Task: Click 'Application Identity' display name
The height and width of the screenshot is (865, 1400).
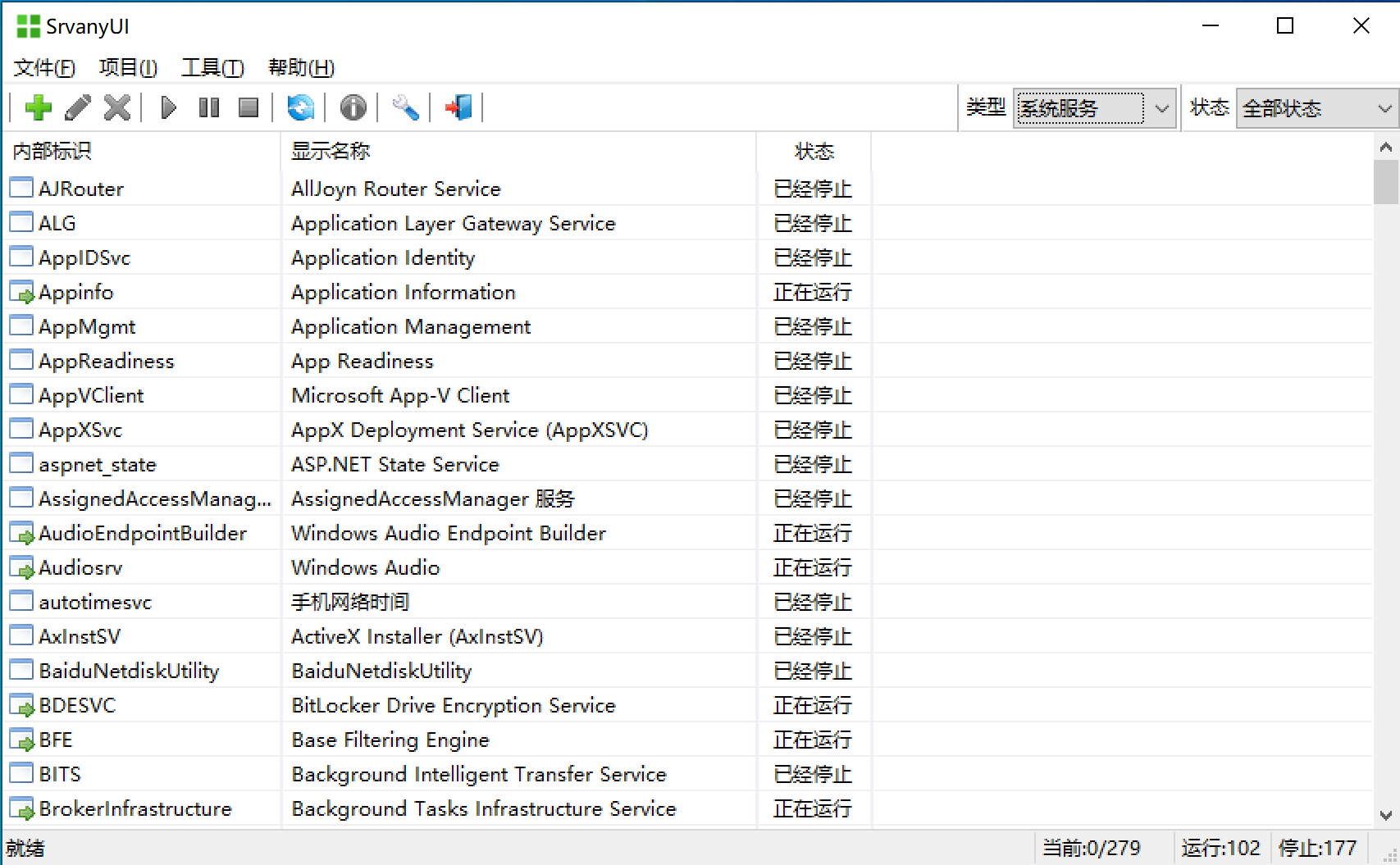Action: coord(383,257)
